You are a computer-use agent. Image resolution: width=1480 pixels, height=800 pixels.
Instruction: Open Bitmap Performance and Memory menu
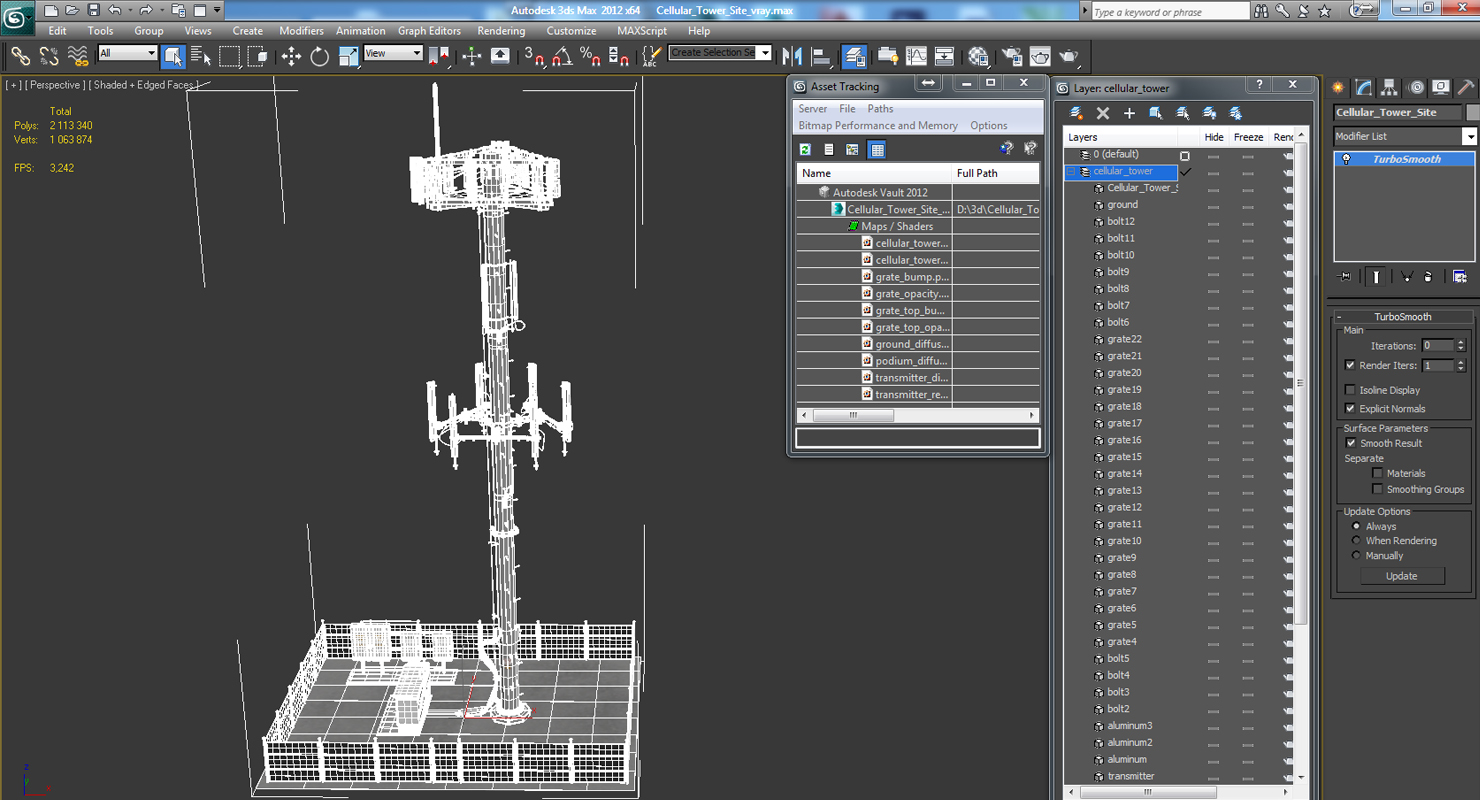(x=878, y=126)
